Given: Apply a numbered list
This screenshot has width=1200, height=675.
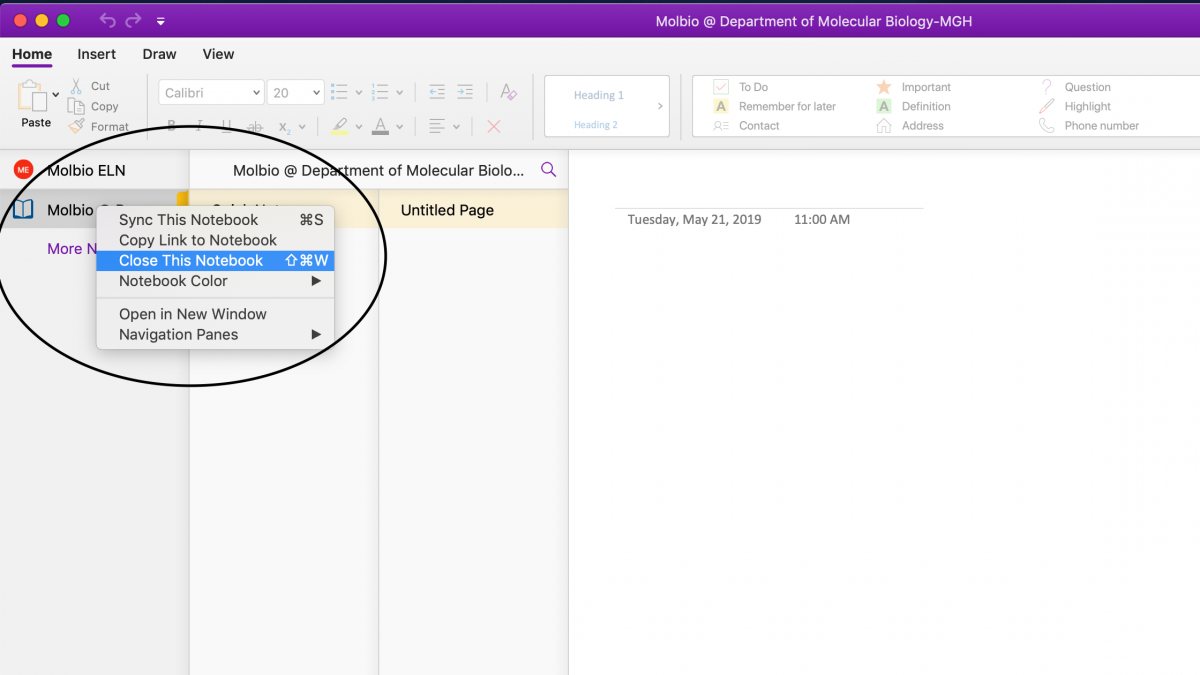Looking at the screenshot, I should click(380, 92).
